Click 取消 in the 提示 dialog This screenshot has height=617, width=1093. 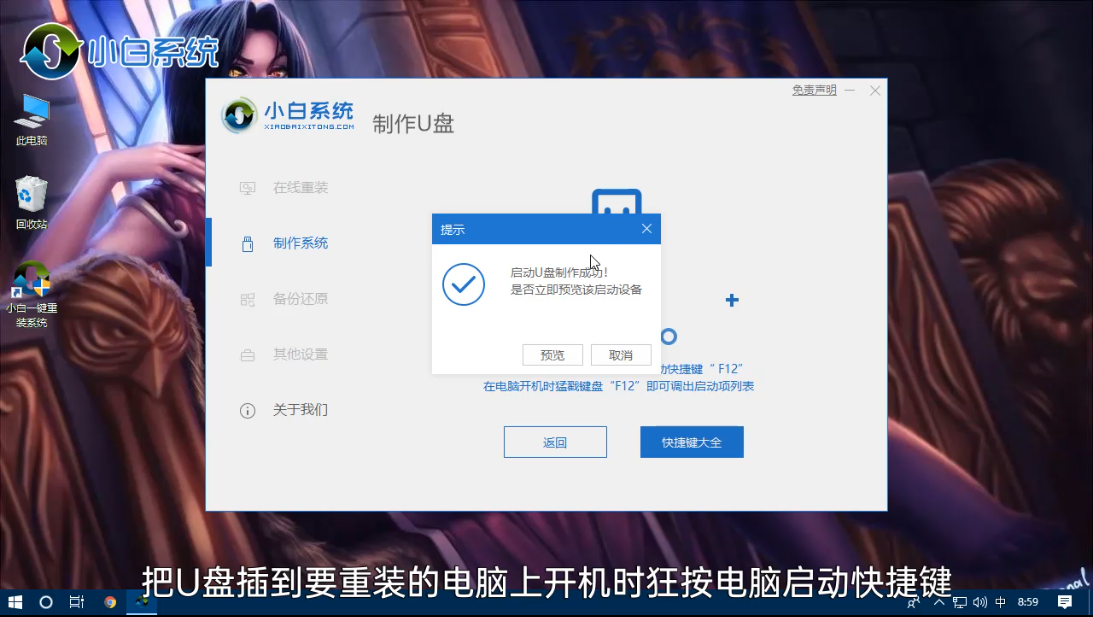point(620,355)
